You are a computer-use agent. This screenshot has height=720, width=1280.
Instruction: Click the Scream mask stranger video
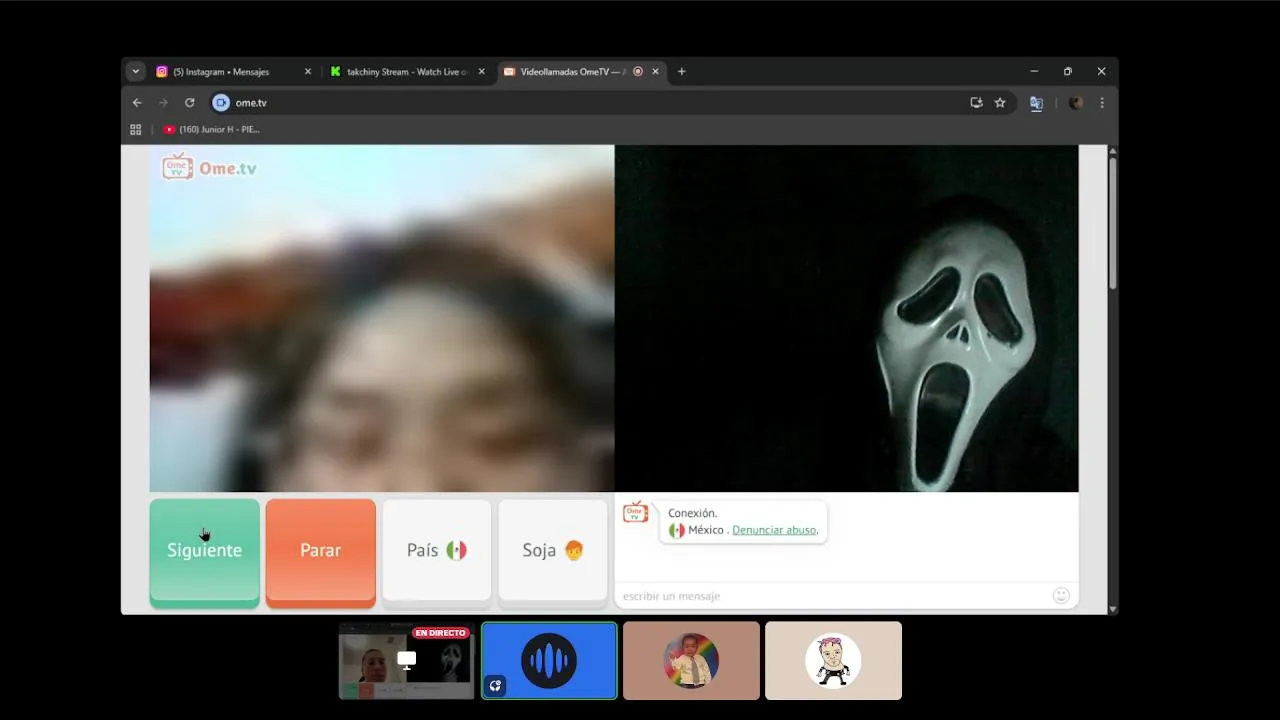[x=846, y=318]
